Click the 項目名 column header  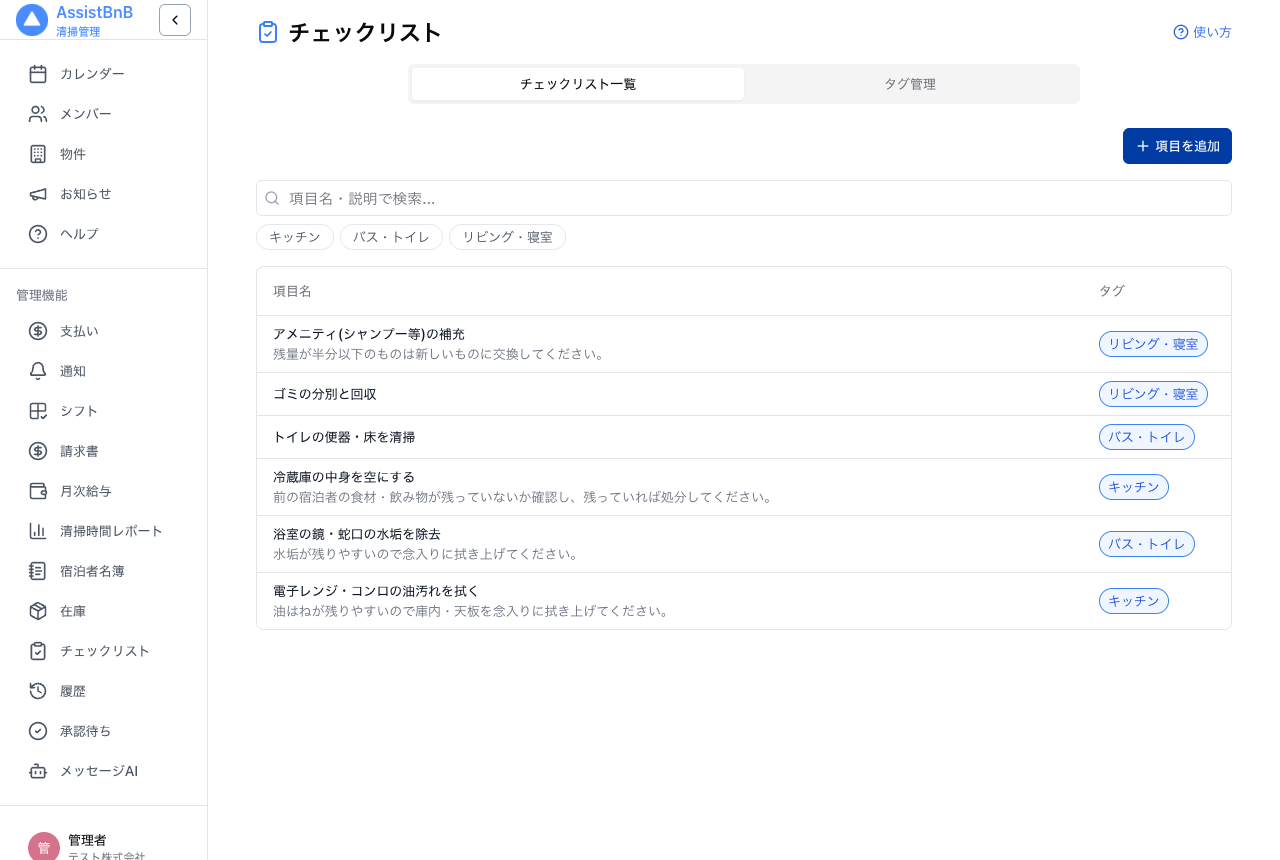[x=292, y=291]
